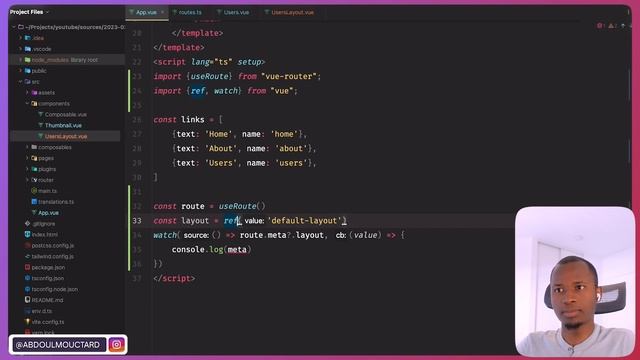Screen dimensions: 640x360
Task: Expand the public folder
Action: pyautogui.click(x=20, y=71)
